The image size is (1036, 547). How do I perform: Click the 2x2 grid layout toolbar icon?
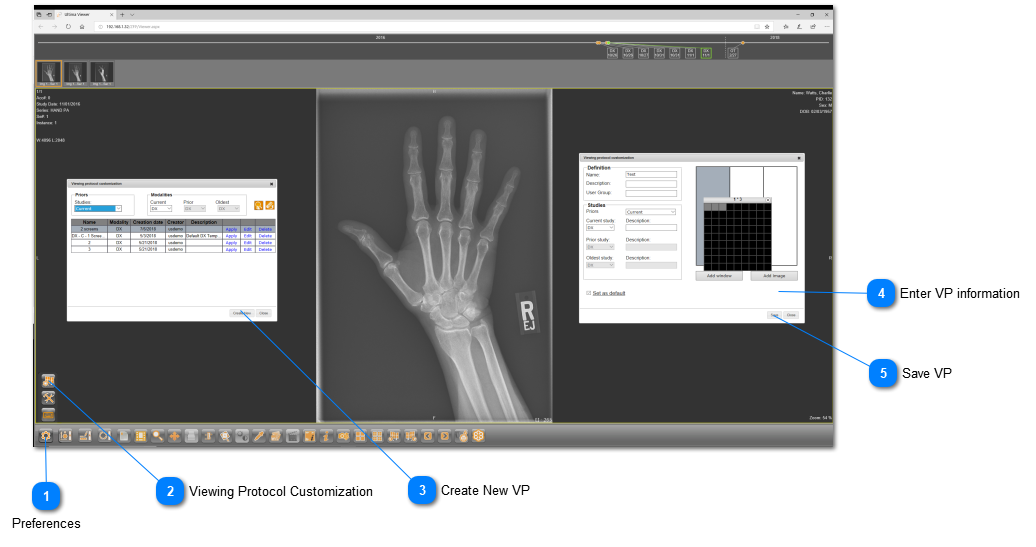[x=360, y=436]
